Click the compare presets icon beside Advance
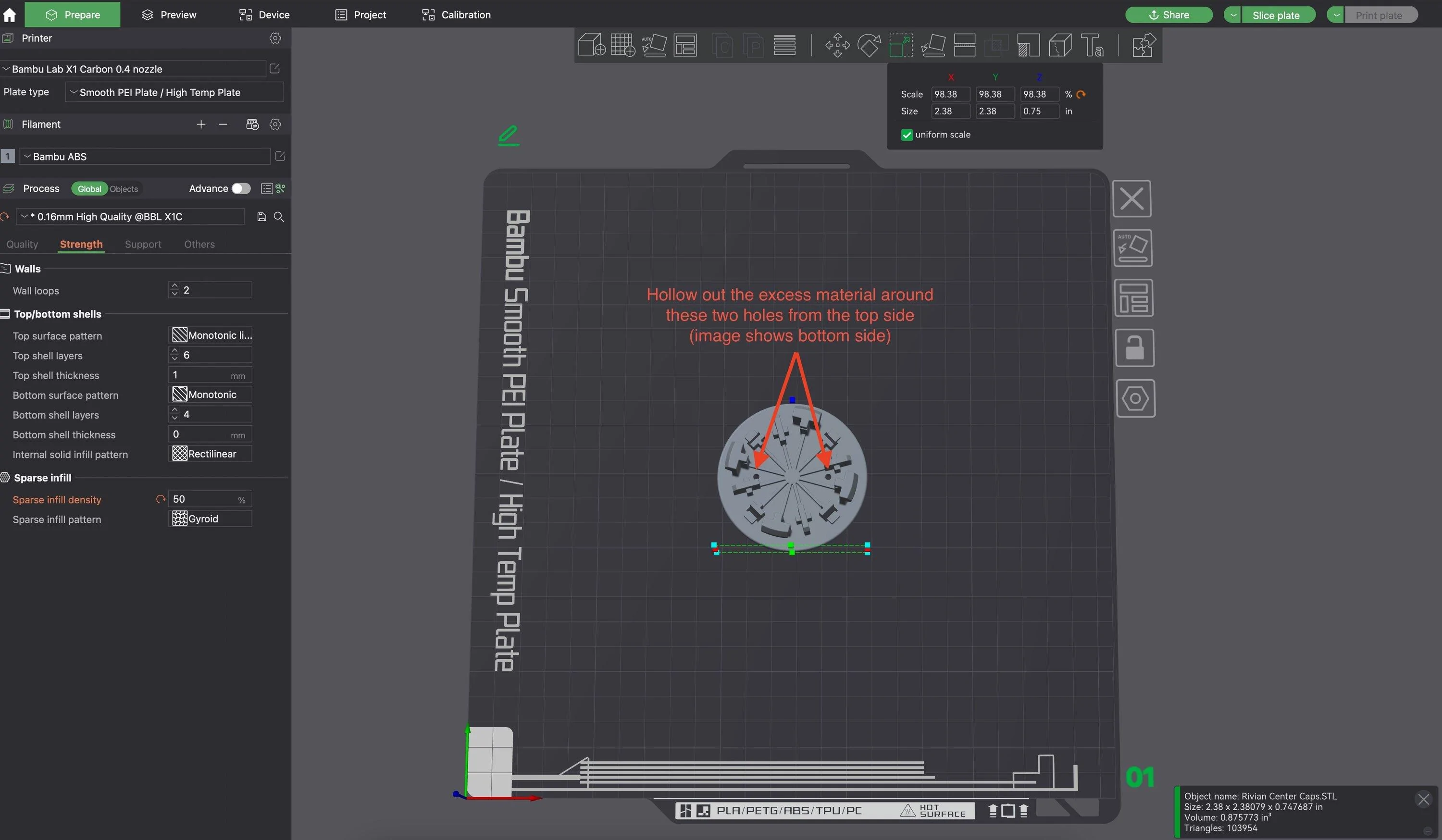Image resolution: width=1442 pixels, height=840 pixels. tap(280, 188)
